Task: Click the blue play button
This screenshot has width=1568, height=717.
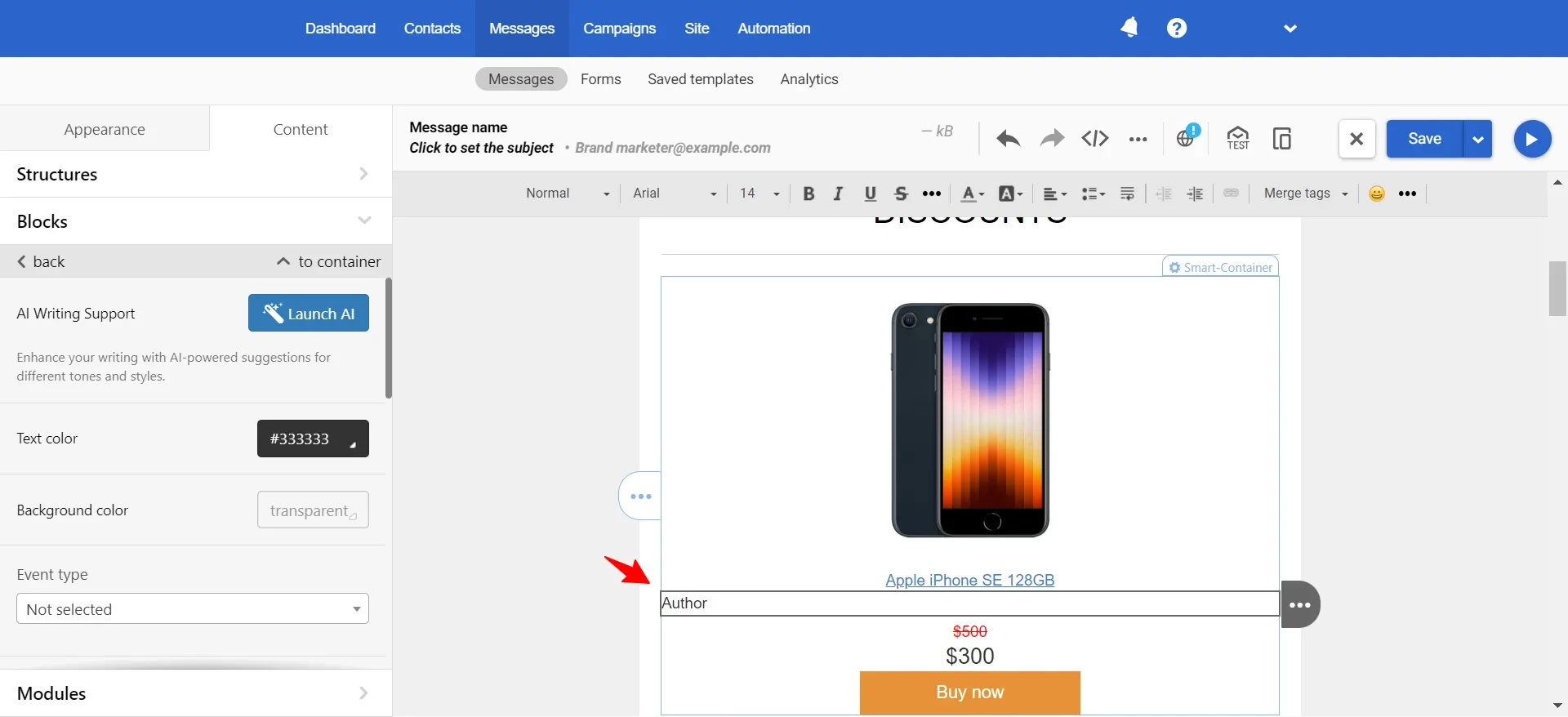Action: coord(1532,139)
